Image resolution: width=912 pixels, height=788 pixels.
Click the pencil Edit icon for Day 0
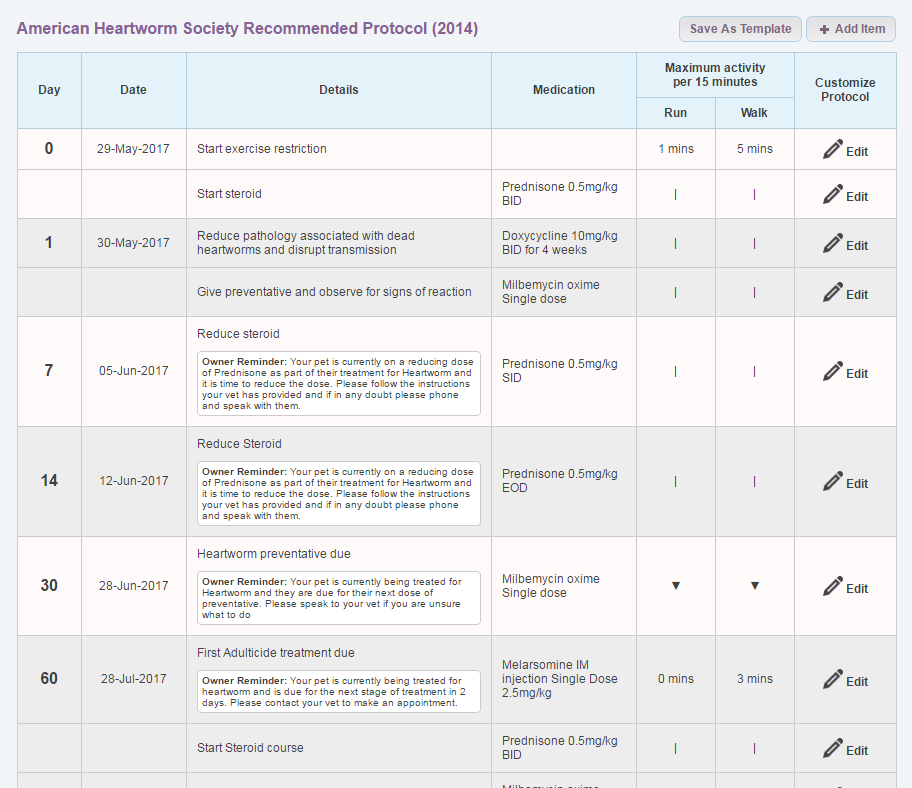(x=844, y=150)
